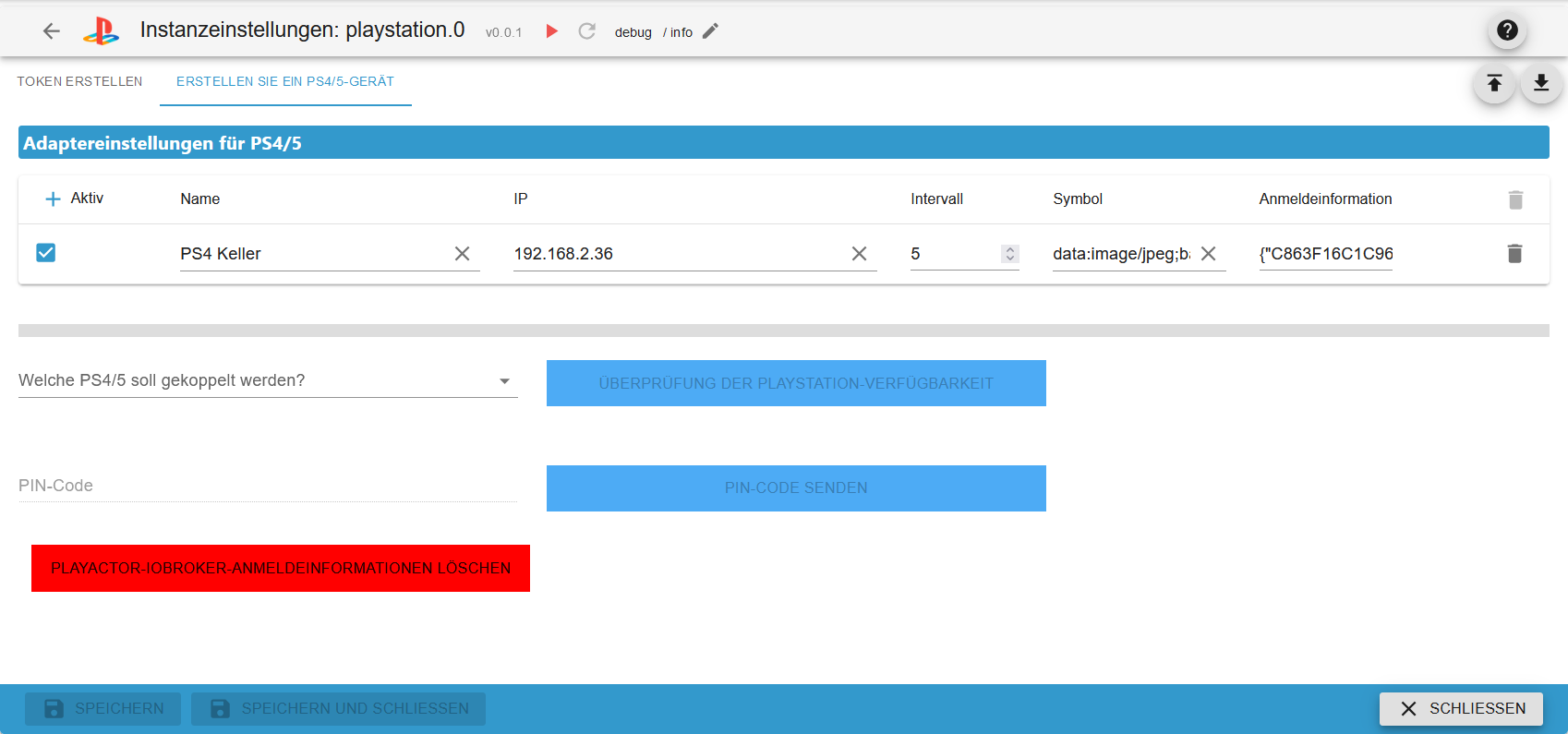Open the PS4/5 pairing dropdown

tap(268, 380)
